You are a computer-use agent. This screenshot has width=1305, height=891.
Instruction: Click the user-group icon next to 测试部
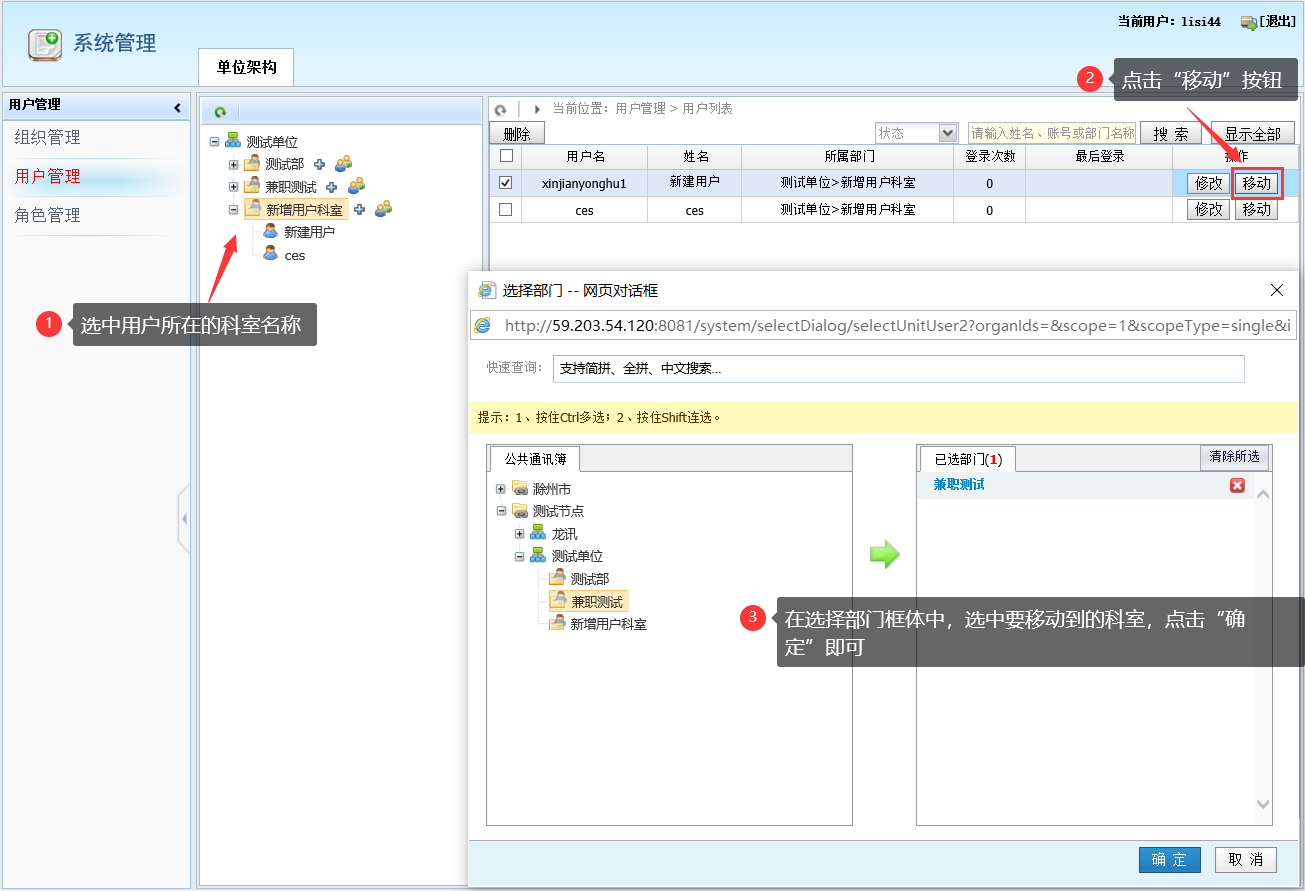tap(343, 163)
